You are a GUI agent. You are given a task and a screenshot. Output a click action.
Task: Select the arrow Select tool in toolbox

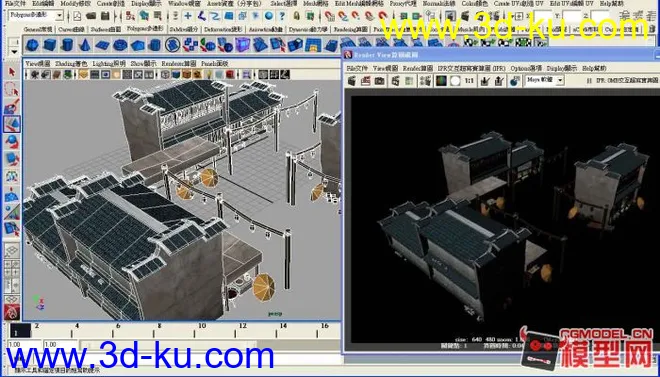pyautogui.click(x=12, y=72)
